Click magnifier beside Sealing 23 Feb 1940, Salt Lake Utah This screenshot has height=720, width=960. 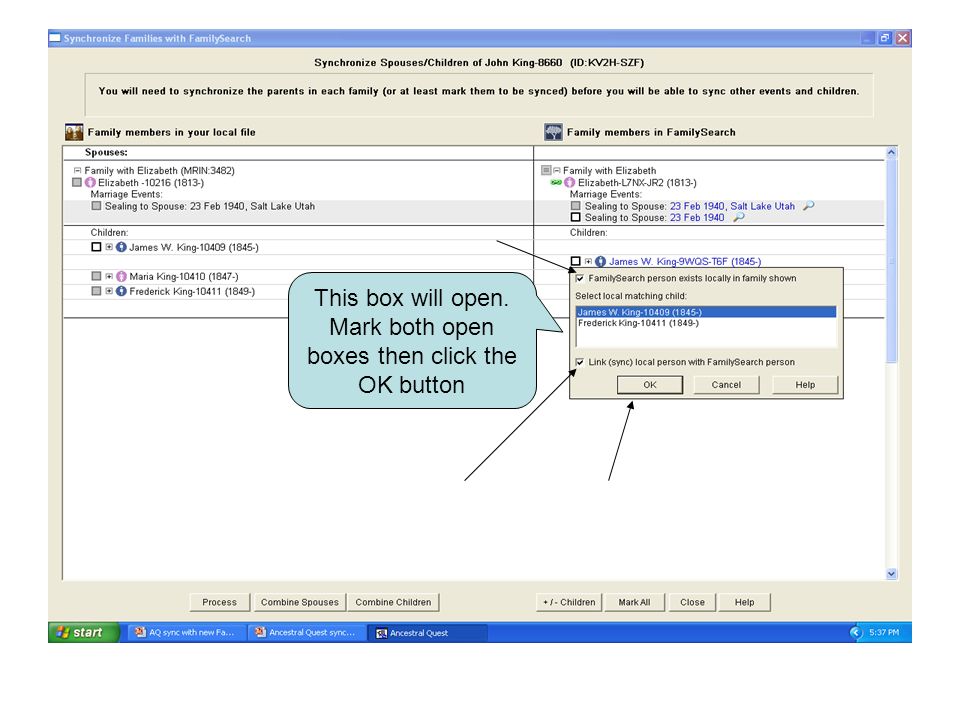(x=809, y=206)
